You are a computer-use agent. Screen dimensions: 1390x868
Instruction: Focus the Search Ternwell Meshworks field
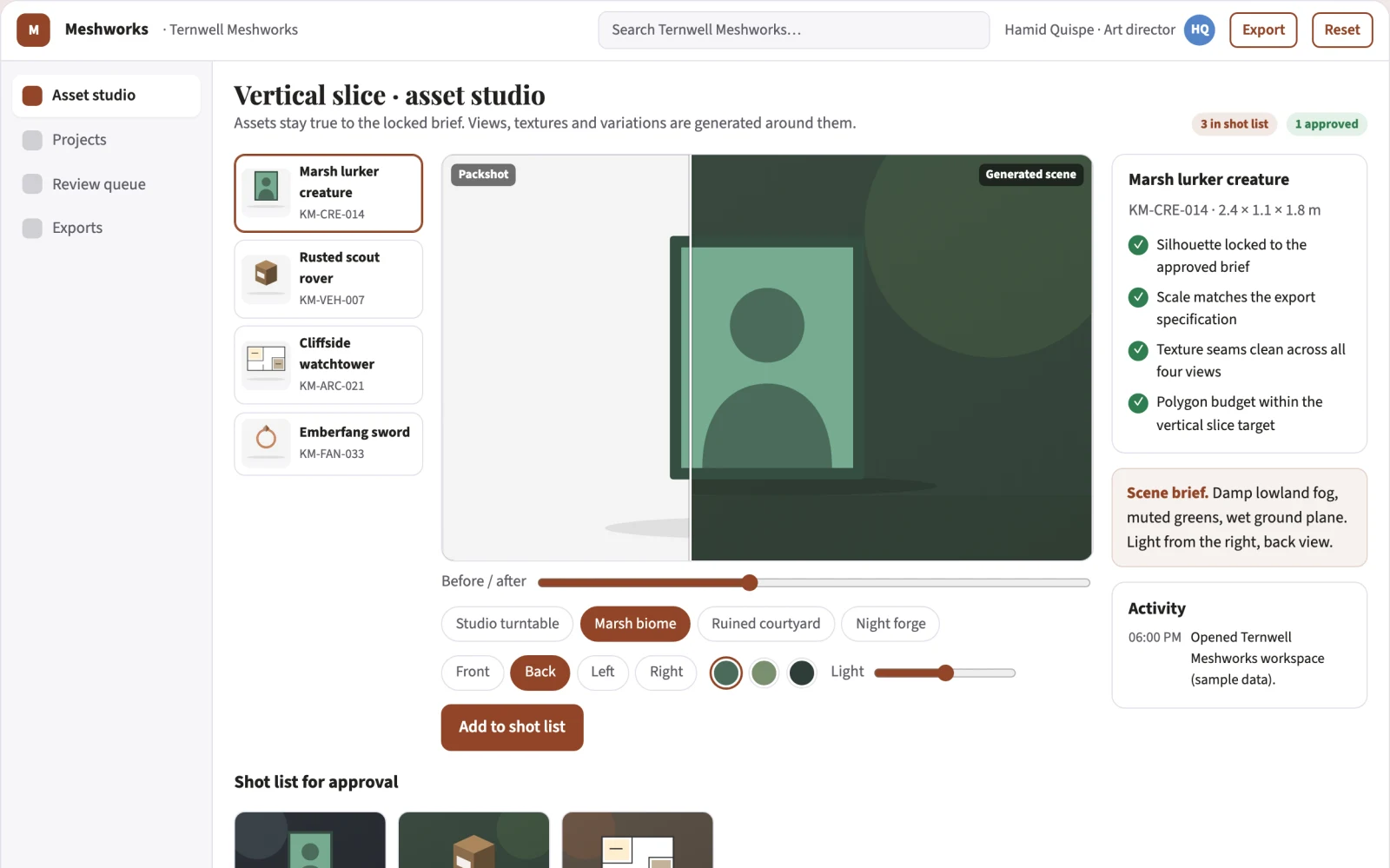click(x=794, y=30)
